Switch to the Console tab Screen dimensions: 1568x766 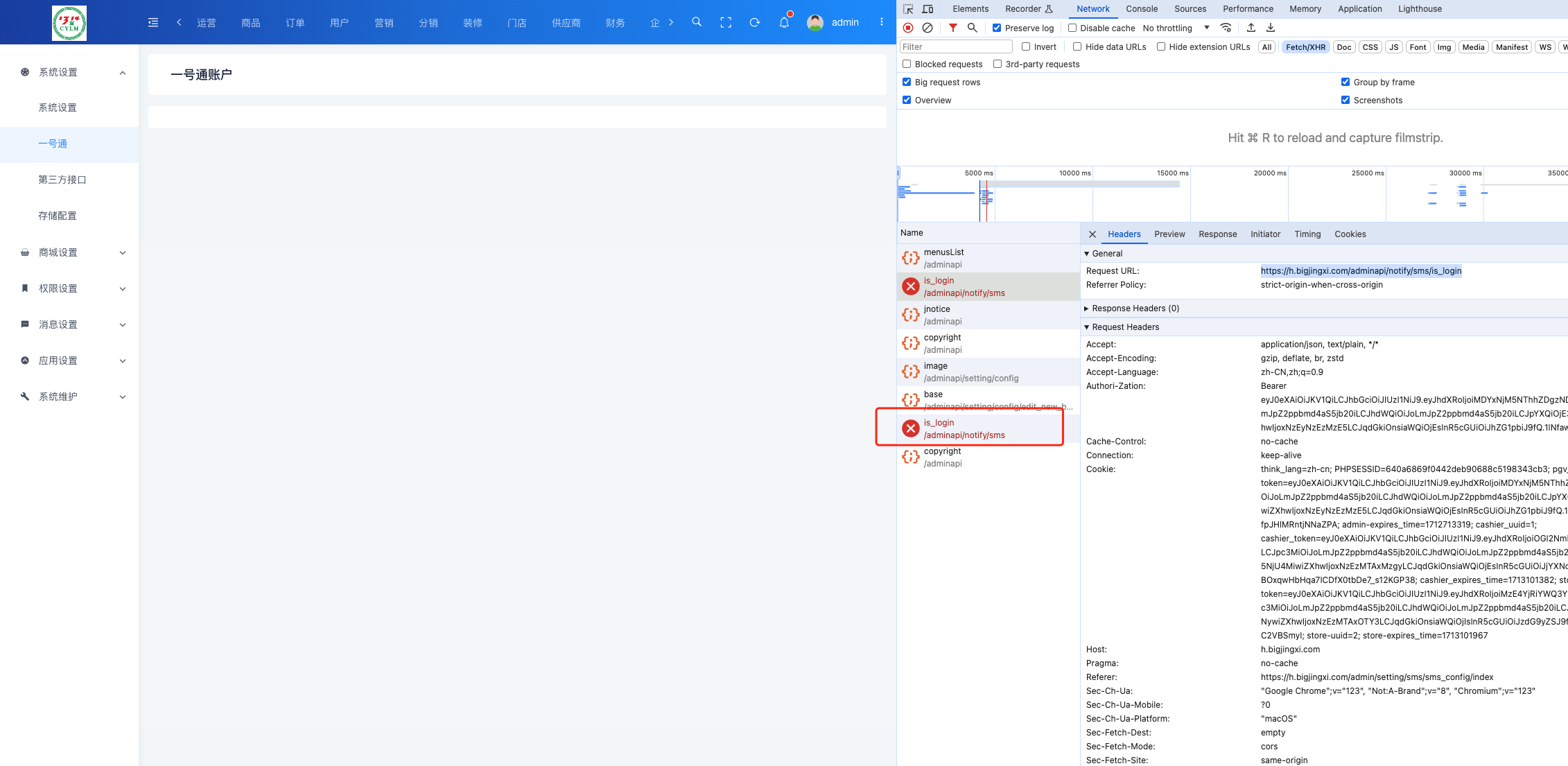(1142, 9)
